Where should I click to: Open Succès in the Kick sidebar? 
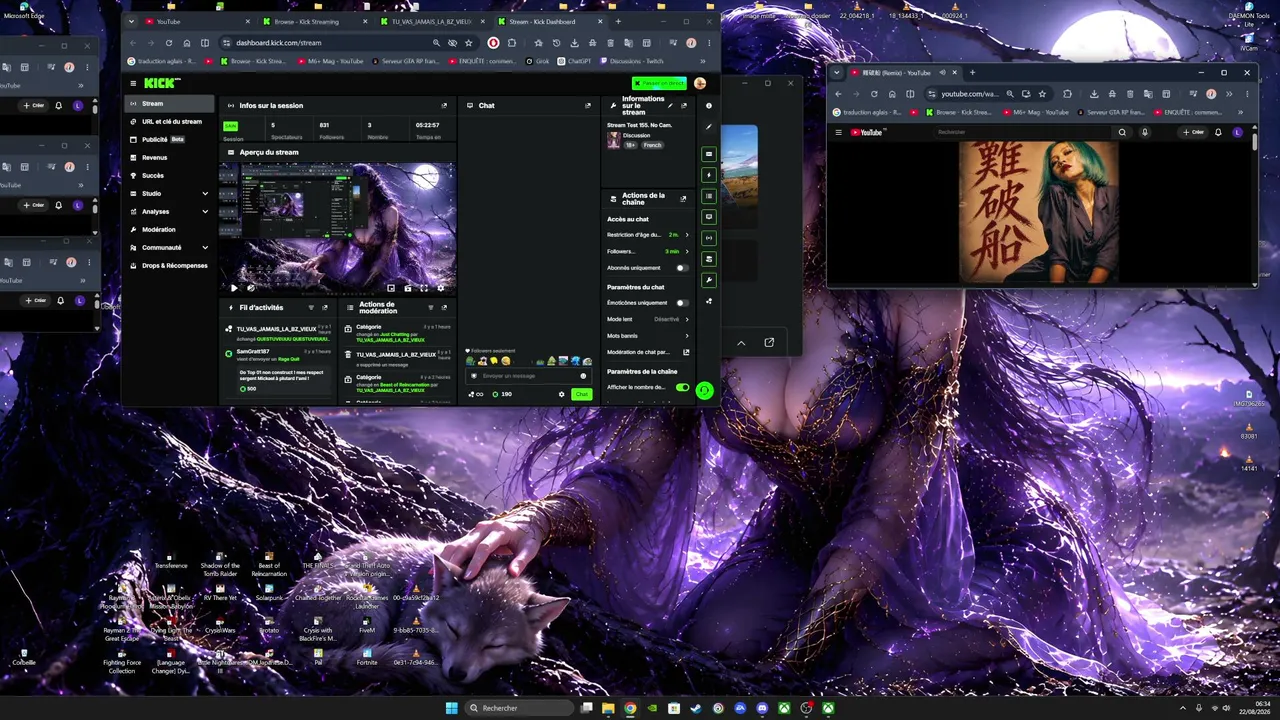(169, 176)
